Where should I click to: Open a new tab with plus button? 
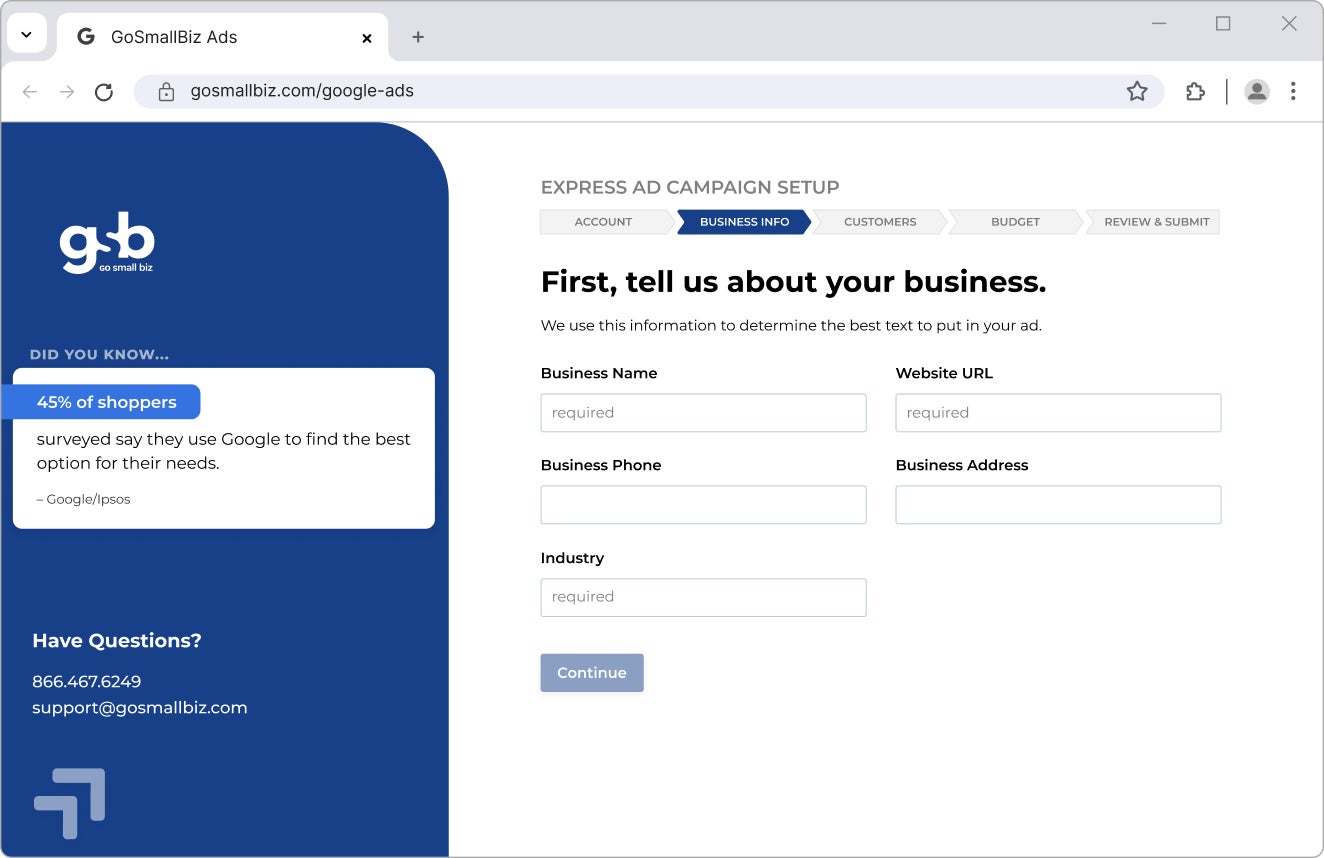(418, 37)
